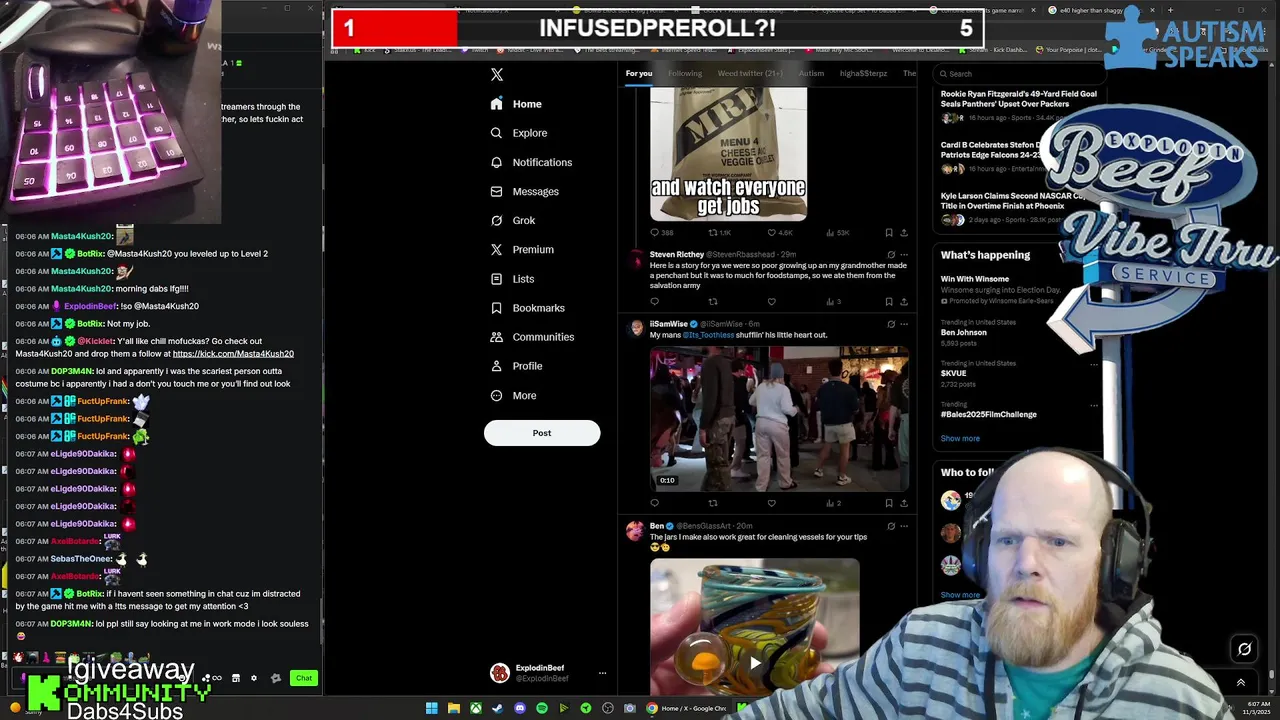Open the ExplodinBeef account menu dots
Image resolution: width=1280 pixels, height=720 pixels.
tap(602, 673)
